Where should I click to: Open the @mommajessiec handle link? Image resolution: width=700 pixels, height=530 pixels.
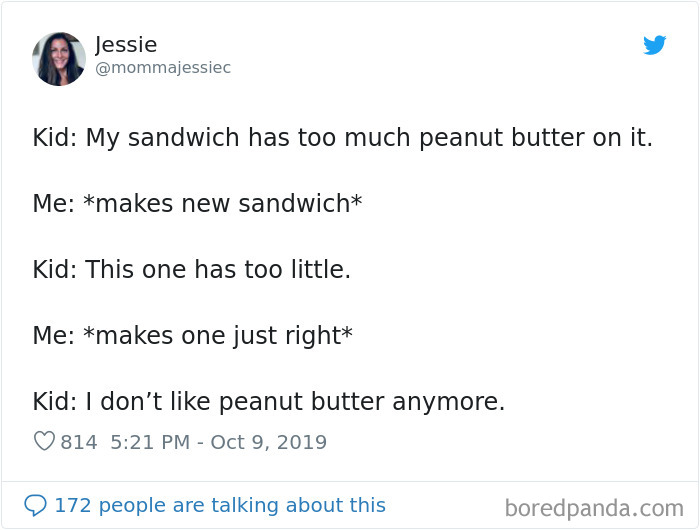pos(163,68)
